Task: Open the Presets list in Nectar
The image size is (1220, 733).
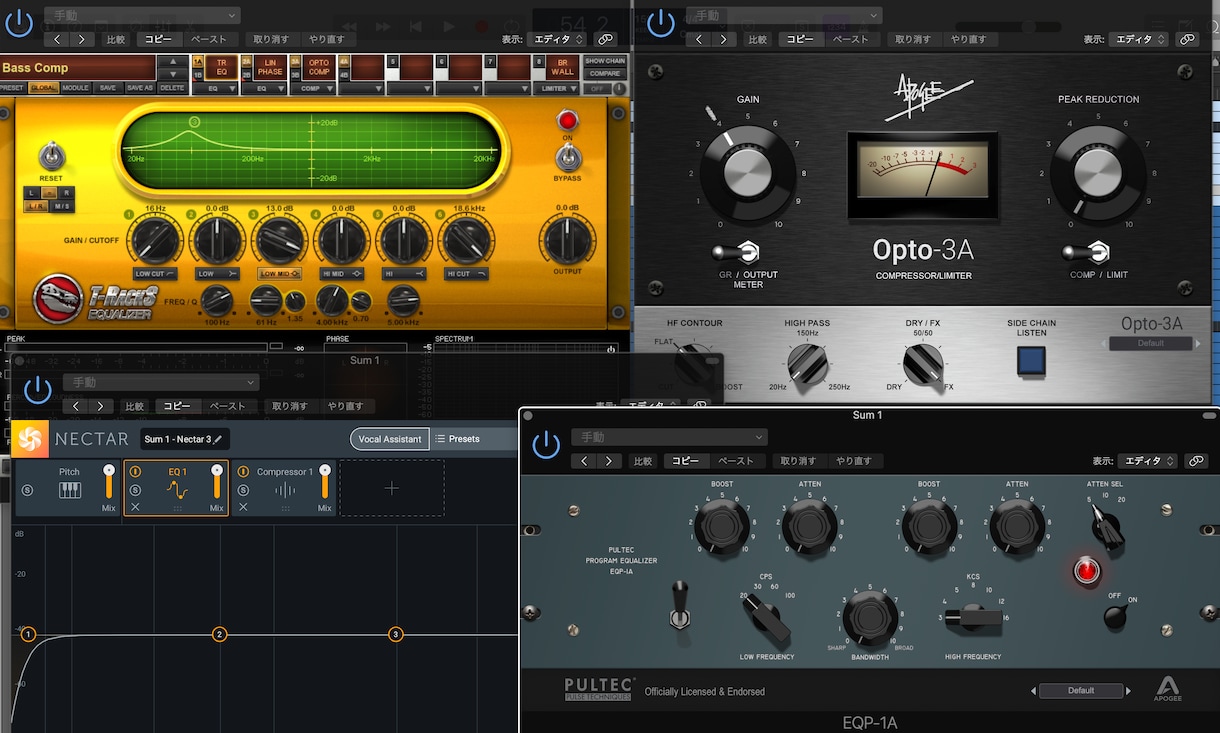Action: (x=458, y=439)
